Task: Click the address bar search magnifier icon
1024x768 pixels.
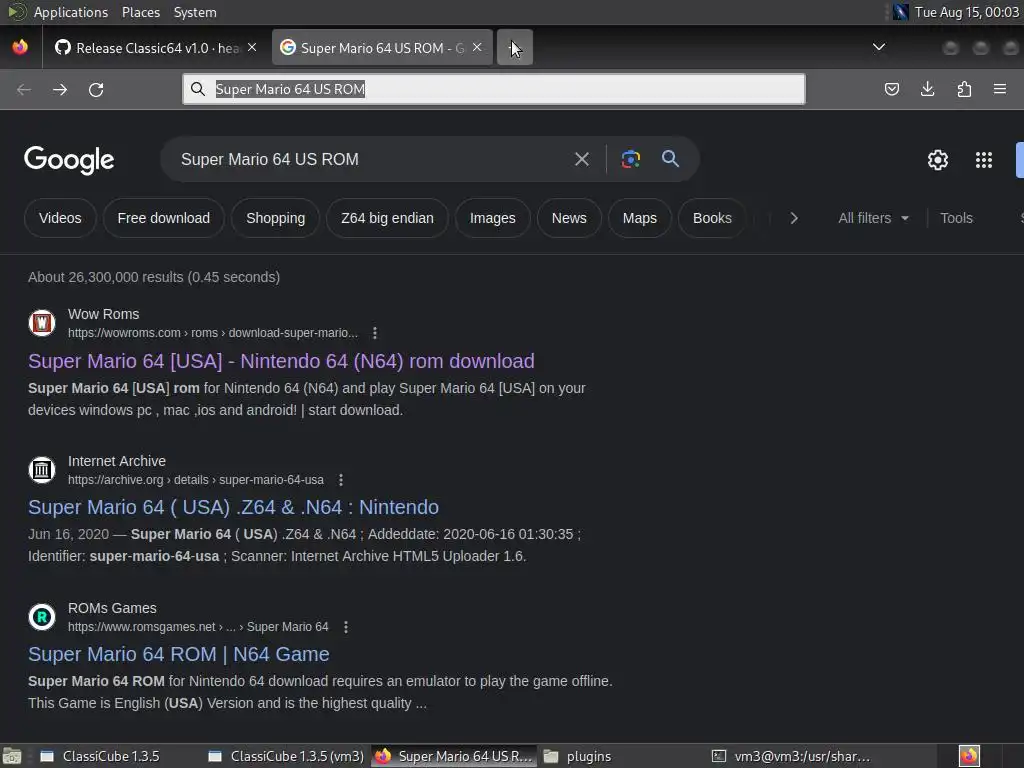Action: (x=198, y=89)
